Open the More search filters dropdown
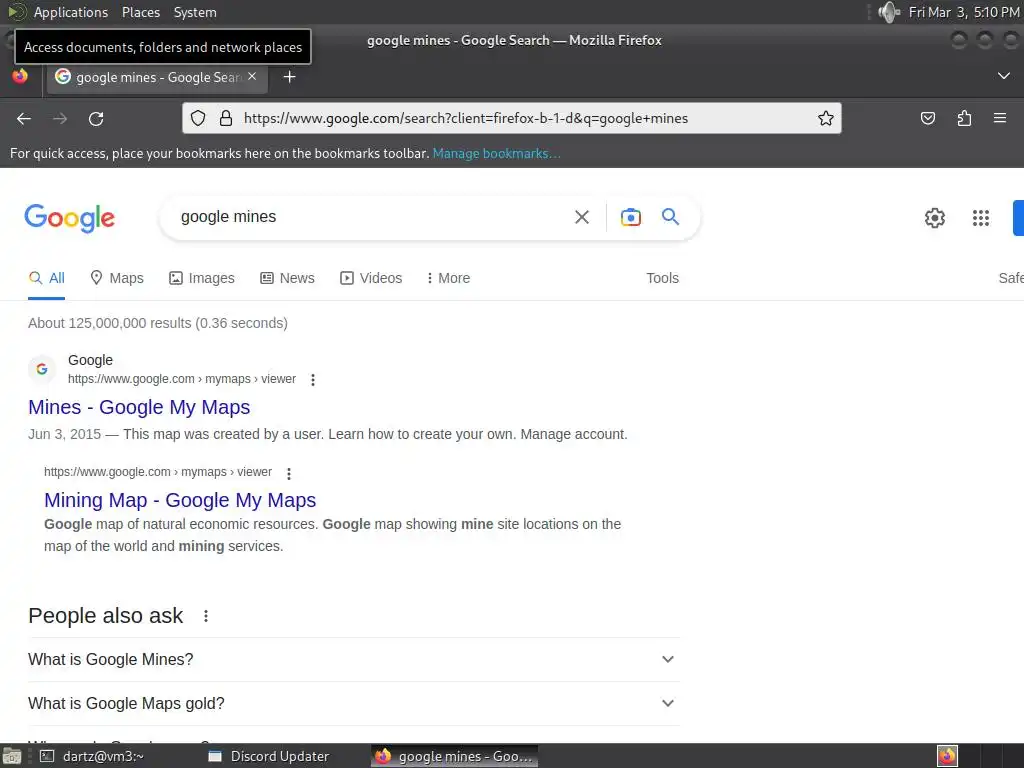This screenshot has height=768, width=1024. click(447, 278)
